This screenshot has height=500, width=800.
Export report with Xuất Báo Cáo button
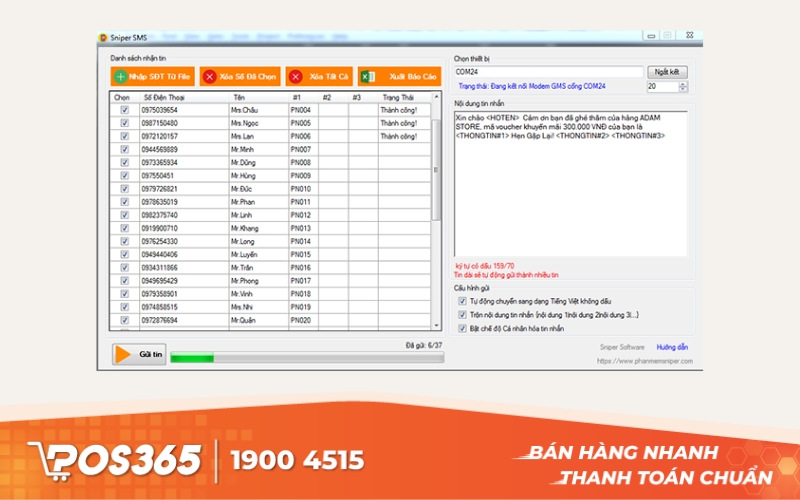(x=399, y=77)
